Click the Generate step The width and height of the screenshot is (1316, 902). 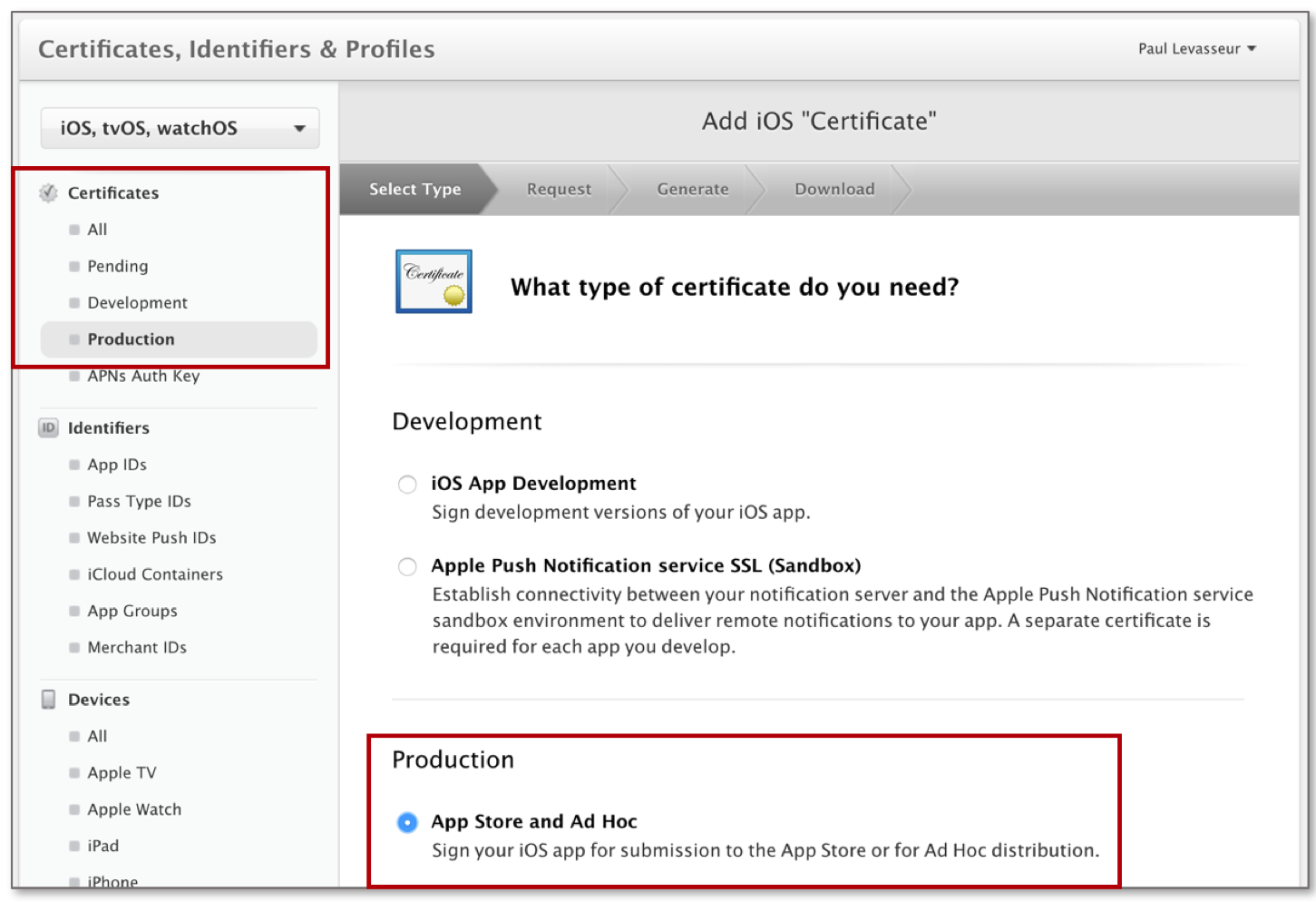(693, 189)
